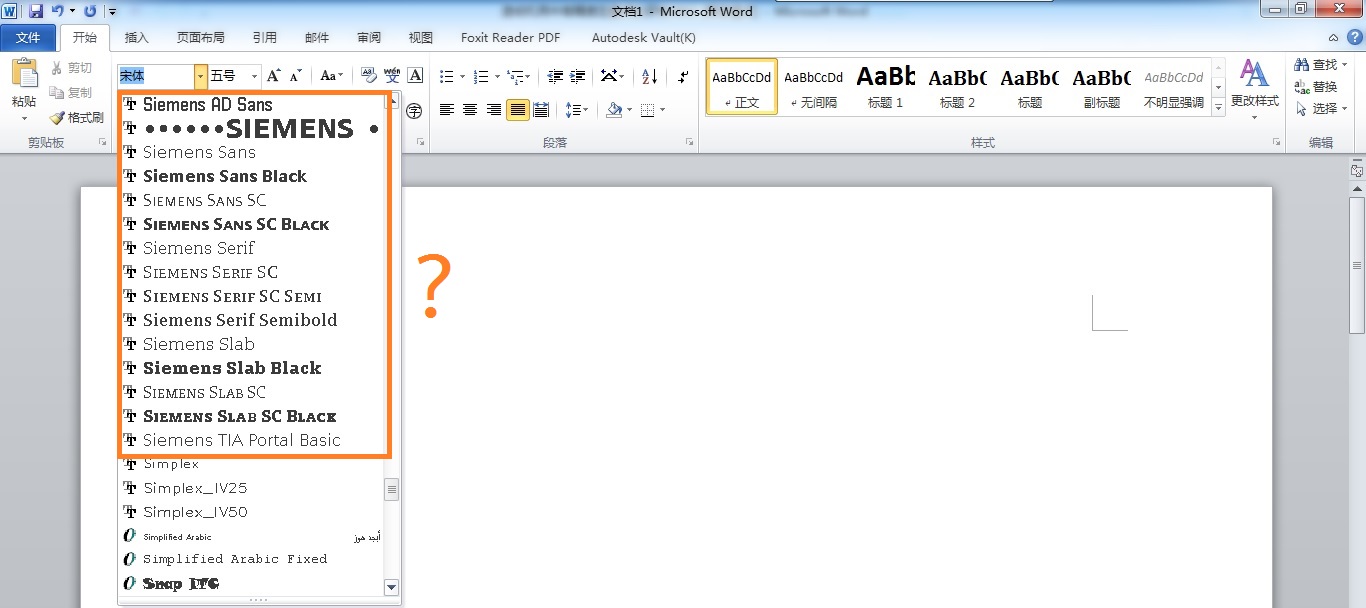
Task: Apply the 标题 2 heading style
Action: click(x=958, y=87)
